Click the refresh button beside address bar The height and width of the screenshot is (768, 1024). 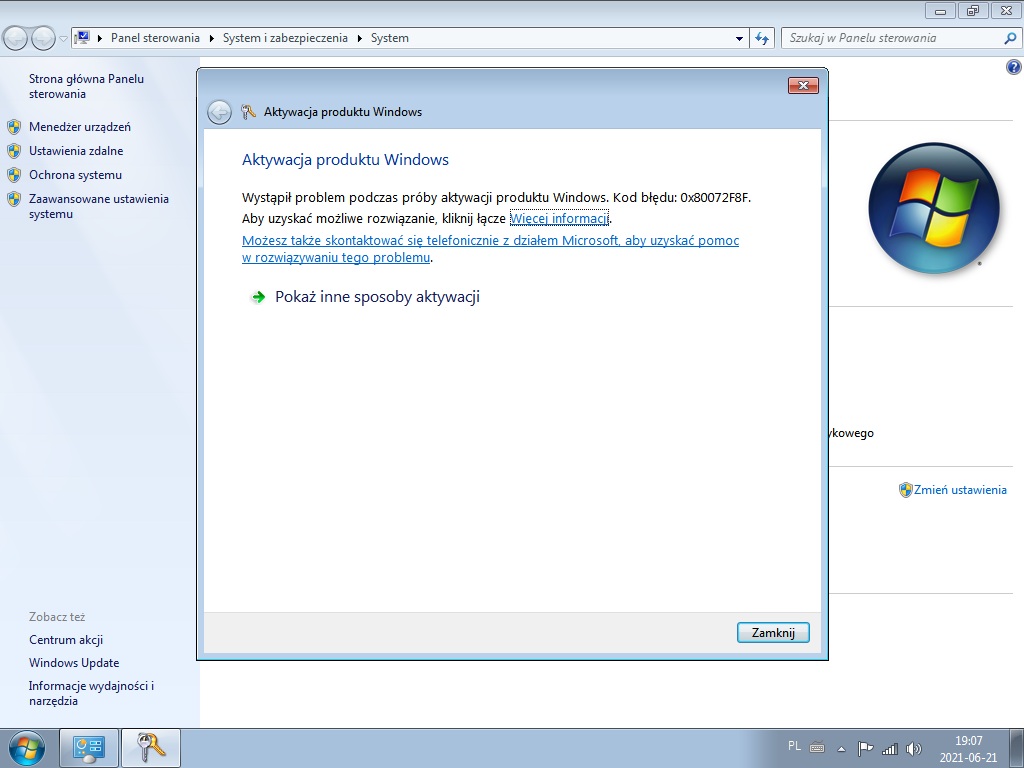click(762, 38)
